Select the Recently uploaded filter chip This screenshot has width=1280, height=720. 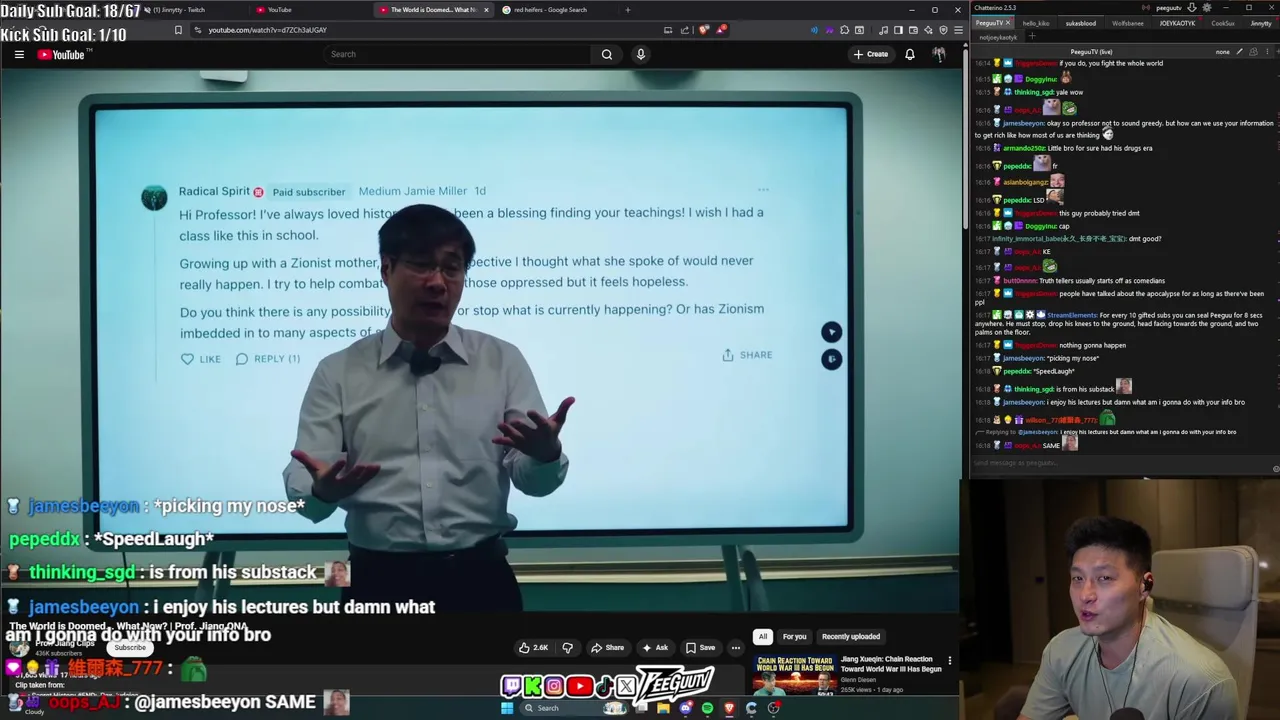click(851, 636)
